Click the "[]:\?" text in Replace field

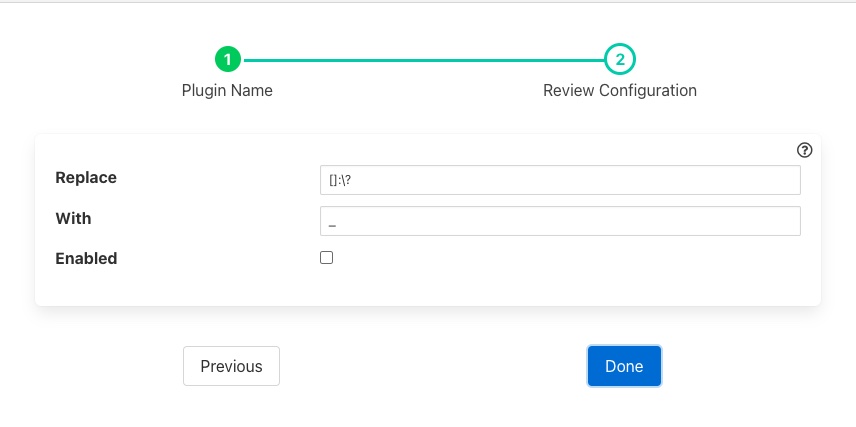pyautogui.click(x=341, y=180)
